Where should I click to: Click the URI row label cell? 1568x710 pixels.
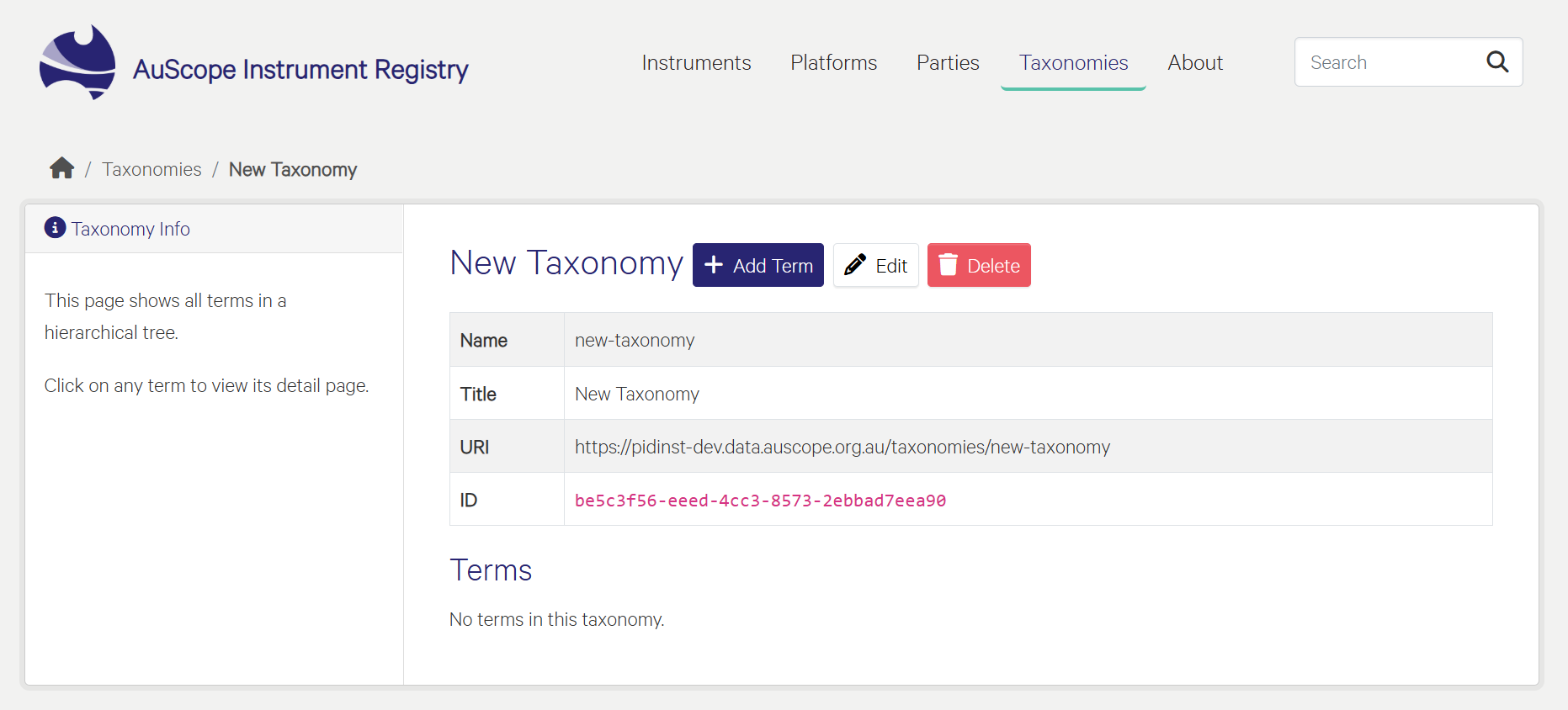[507, 447]
